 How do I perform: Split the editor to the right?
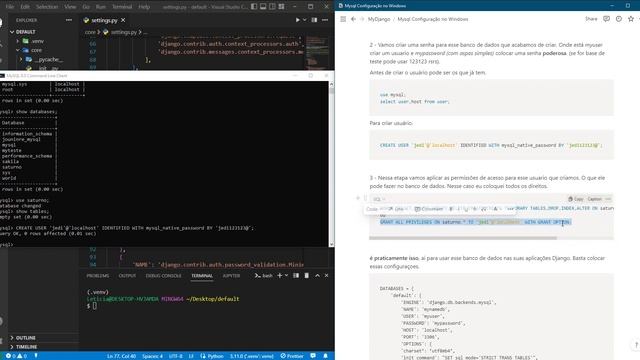[x=314, y=20]
